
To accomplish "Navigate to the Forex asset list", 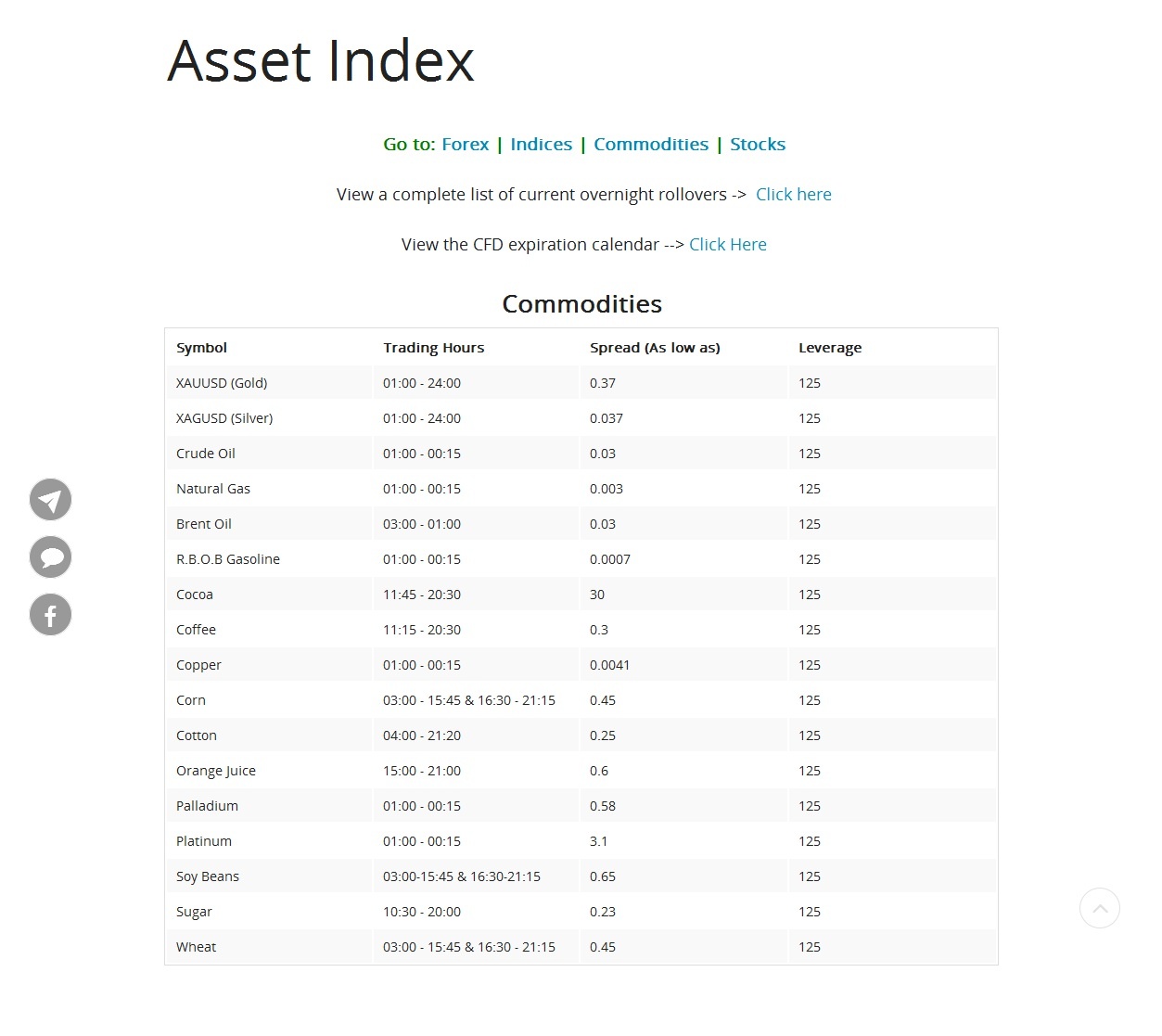I will (x=466, y=144).
